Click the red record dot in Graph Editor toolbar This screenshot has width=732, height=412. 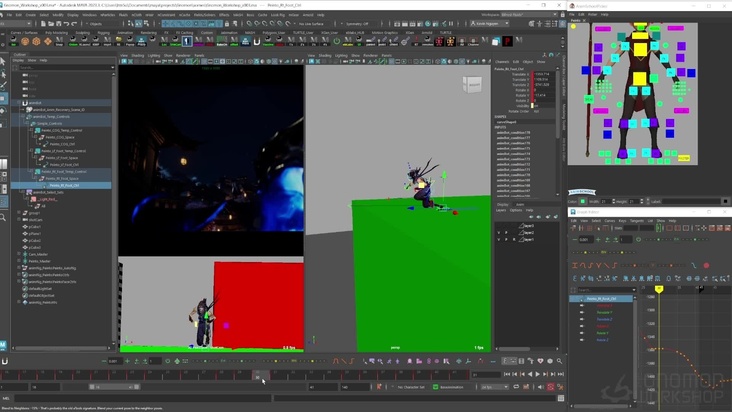(706, 265)
